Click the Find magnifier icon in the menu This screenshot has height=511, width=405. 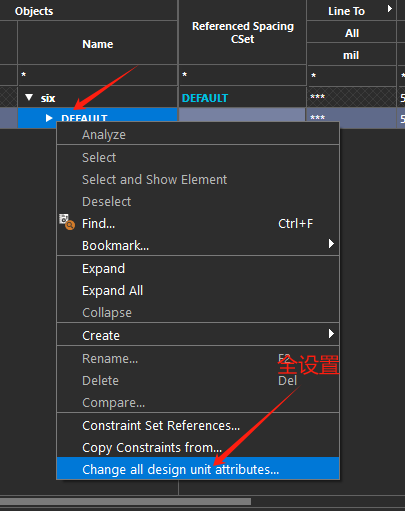pyautogui.click(x=67, y=222)
